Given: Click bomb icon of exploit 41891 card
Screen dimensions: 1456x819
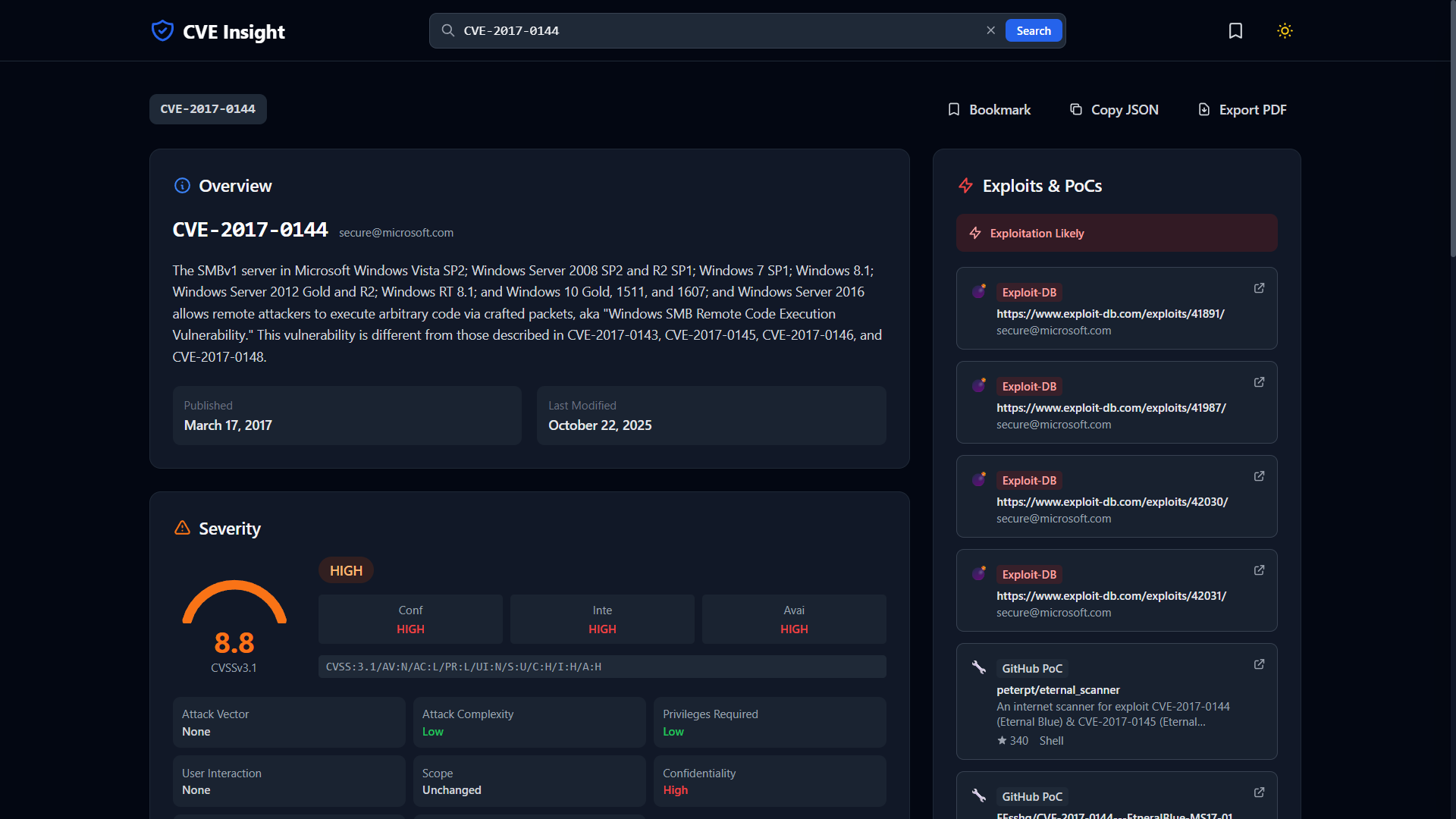Looking at the screenshot, I should 979,291.
